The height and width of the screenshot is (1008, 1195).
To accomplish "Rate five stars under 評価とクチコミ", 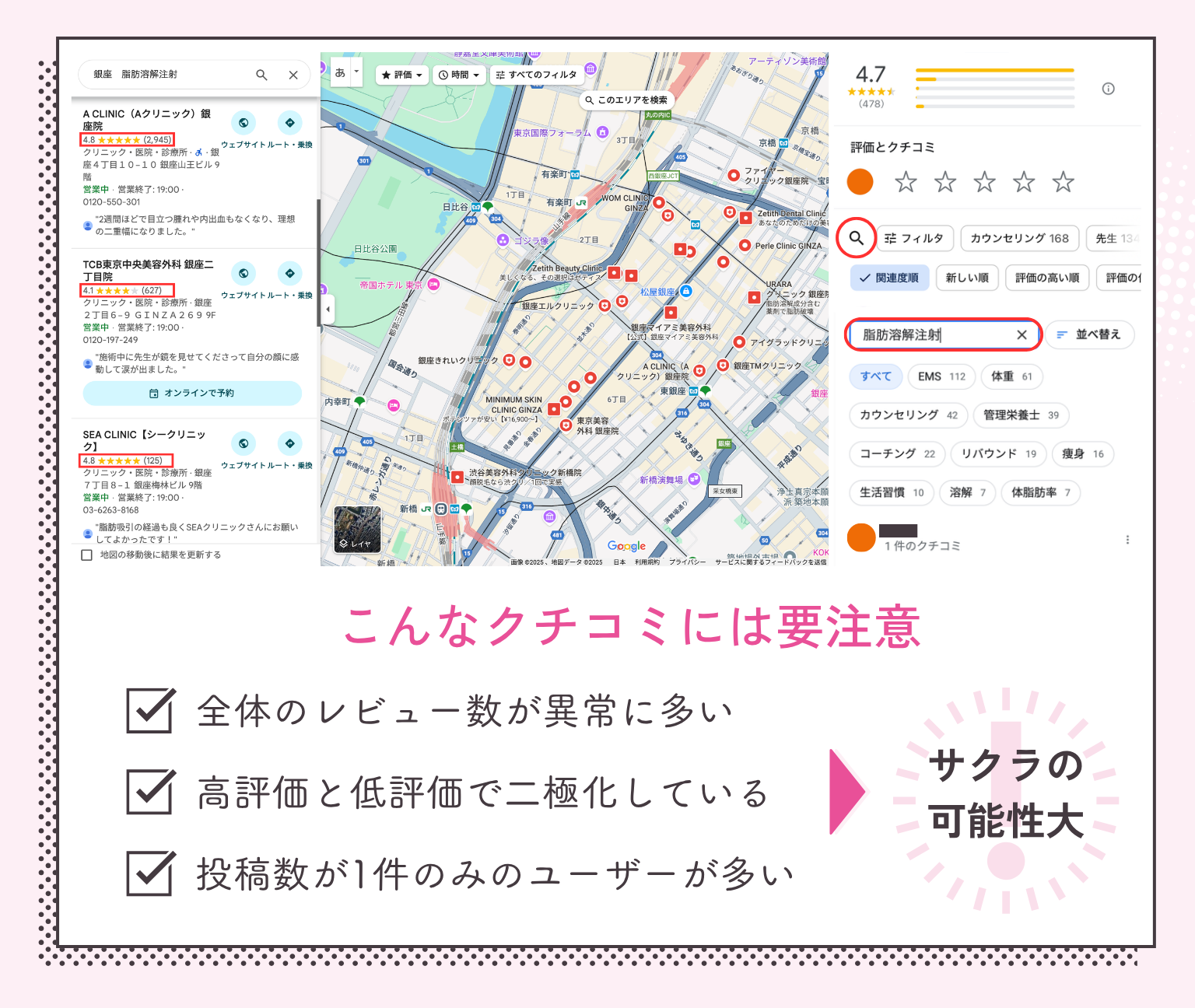I will tap(1063, 182).
